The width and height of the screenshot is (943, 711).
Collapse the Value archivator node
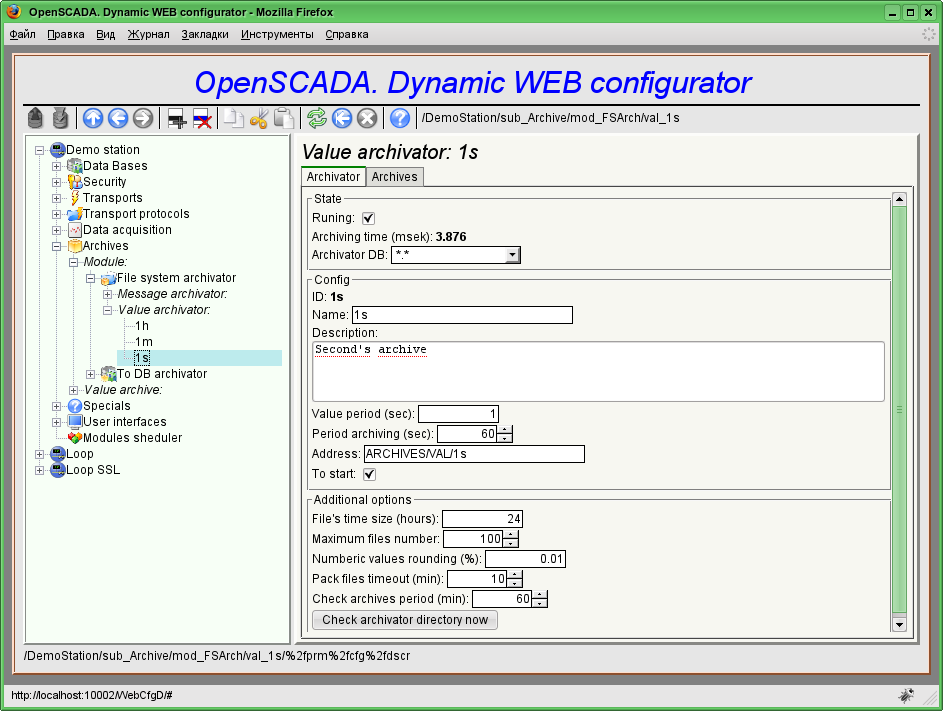(x=107, y=310)
